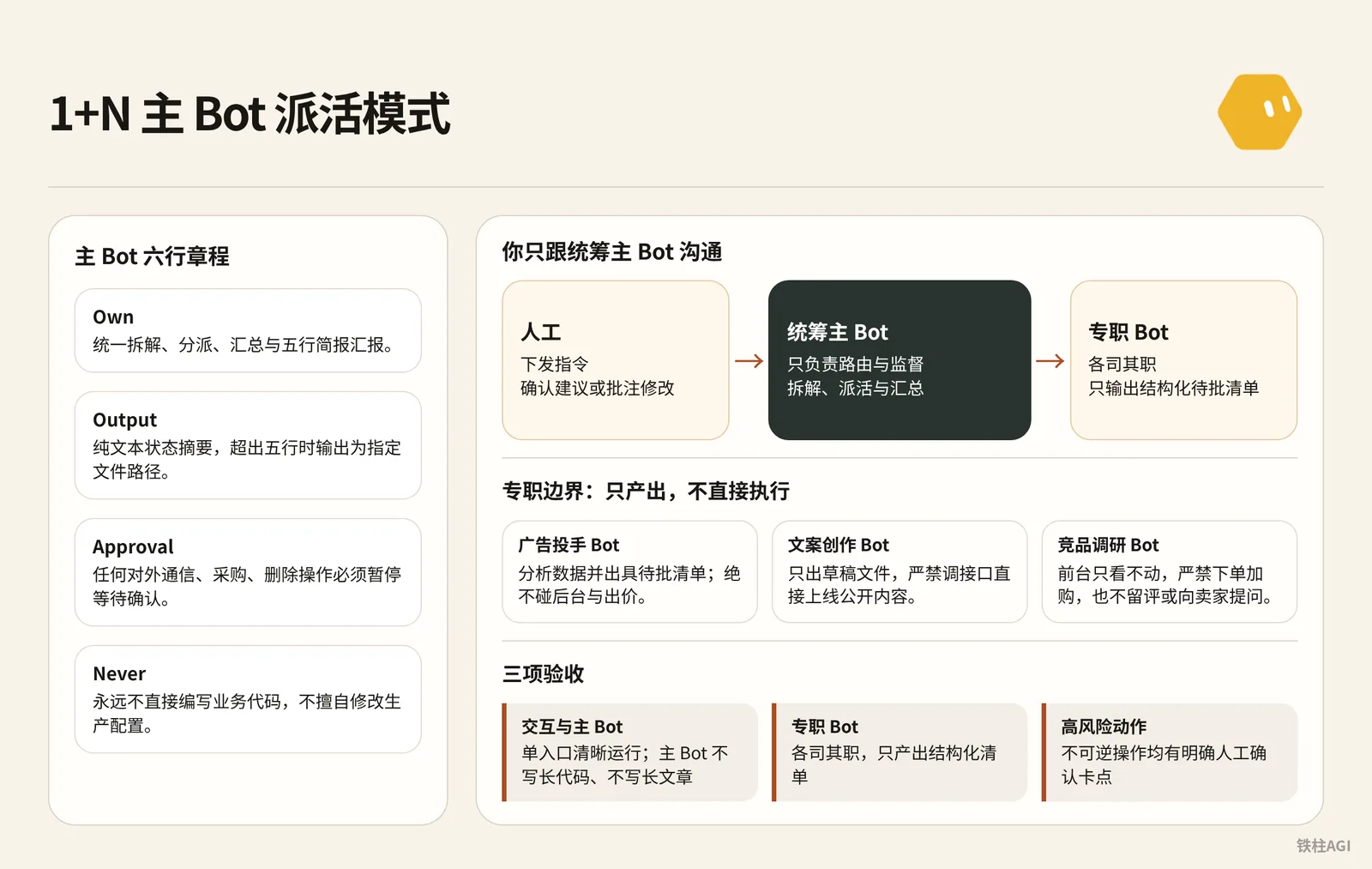Select the "竞品调研 Bot" title
This screenshot has width=1372, height=869.
coord(1108,546)
